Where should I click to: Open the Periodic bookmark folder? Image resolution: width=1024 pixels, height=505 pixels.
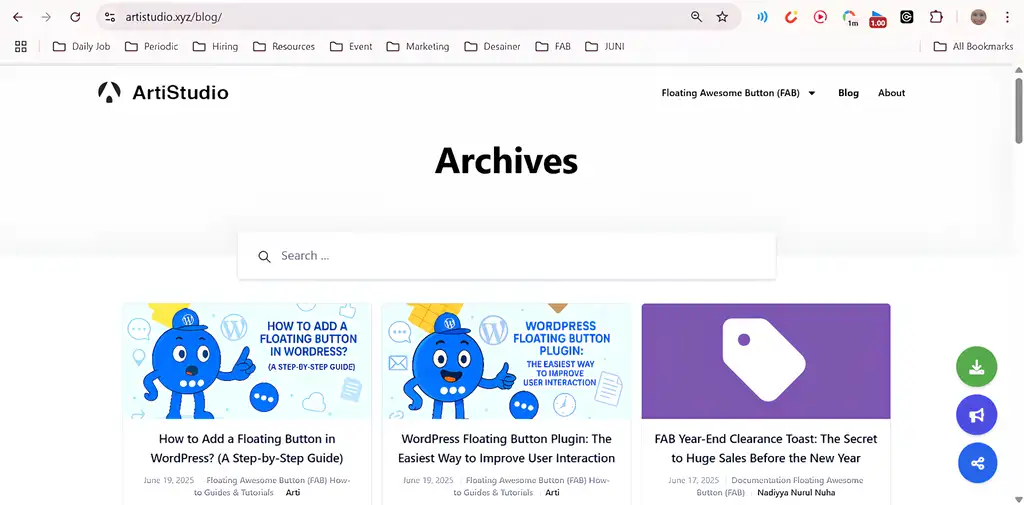(x=152, y=46)
